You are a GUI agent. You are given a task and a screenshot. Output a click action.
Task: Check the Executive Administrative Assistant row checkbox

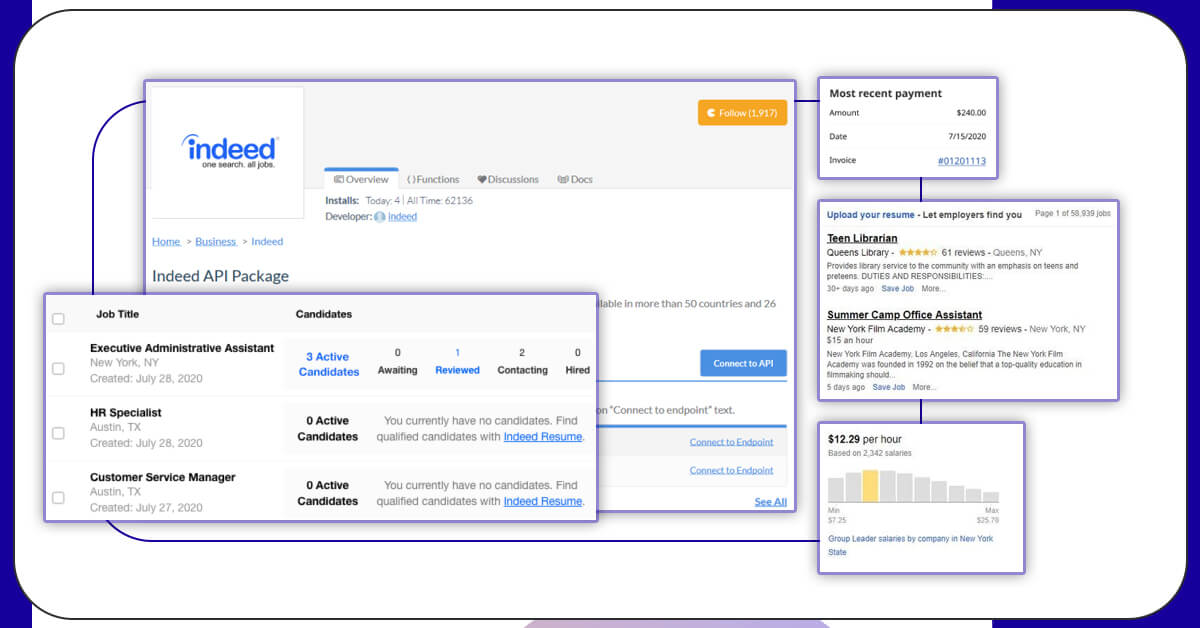tap(58, 369)
